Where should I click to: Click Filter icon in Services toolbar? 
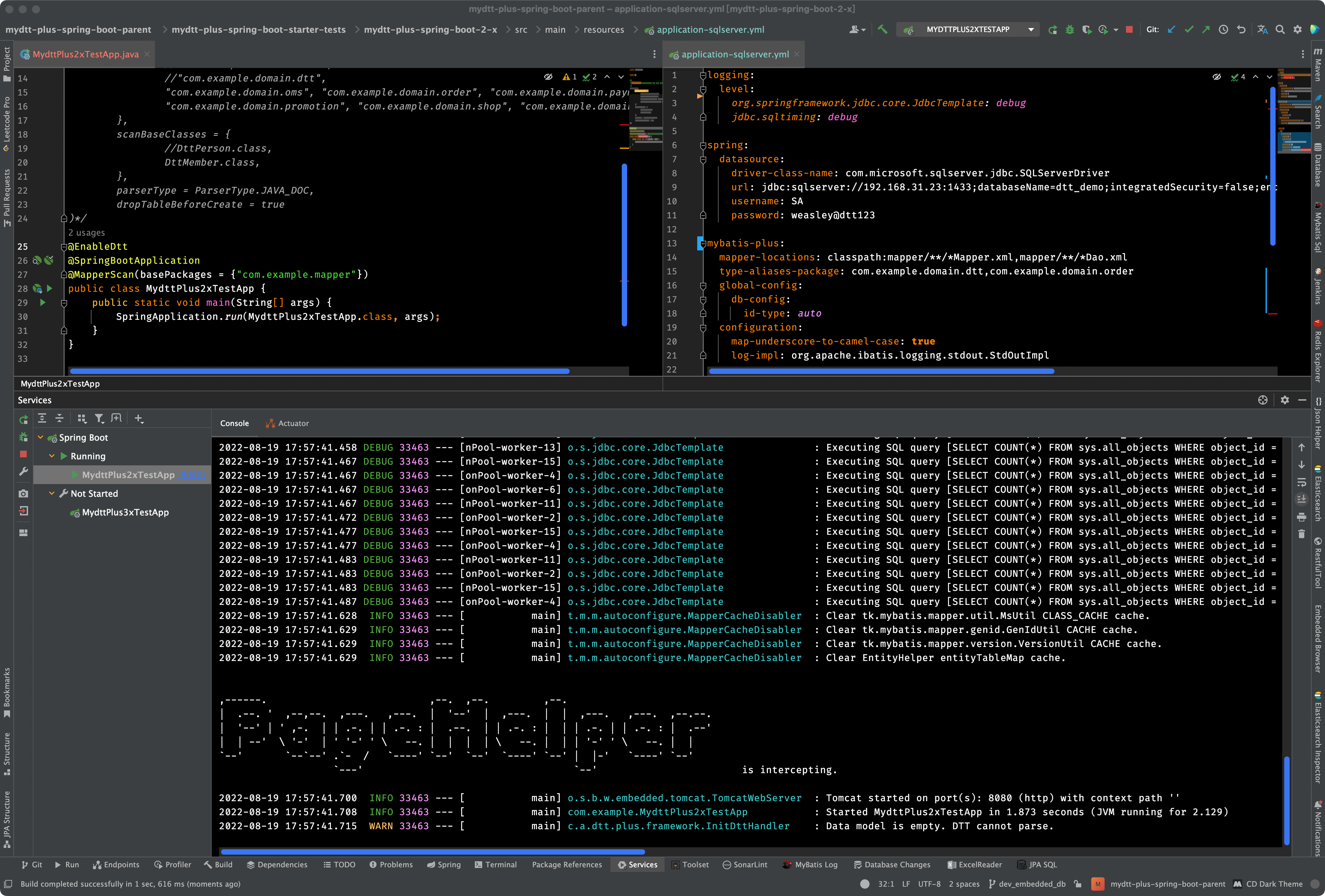pos(99,418)
